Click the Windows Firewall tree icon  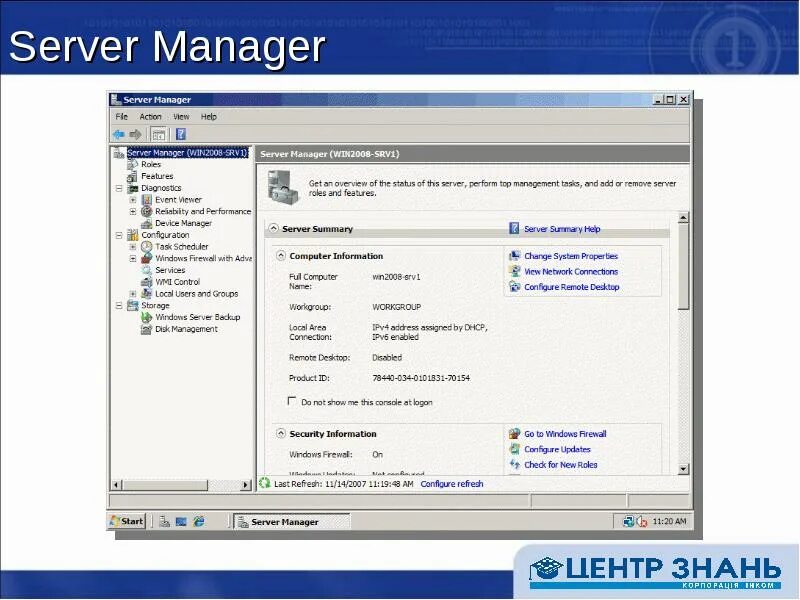pyautogui.click(x=146, y=259)
